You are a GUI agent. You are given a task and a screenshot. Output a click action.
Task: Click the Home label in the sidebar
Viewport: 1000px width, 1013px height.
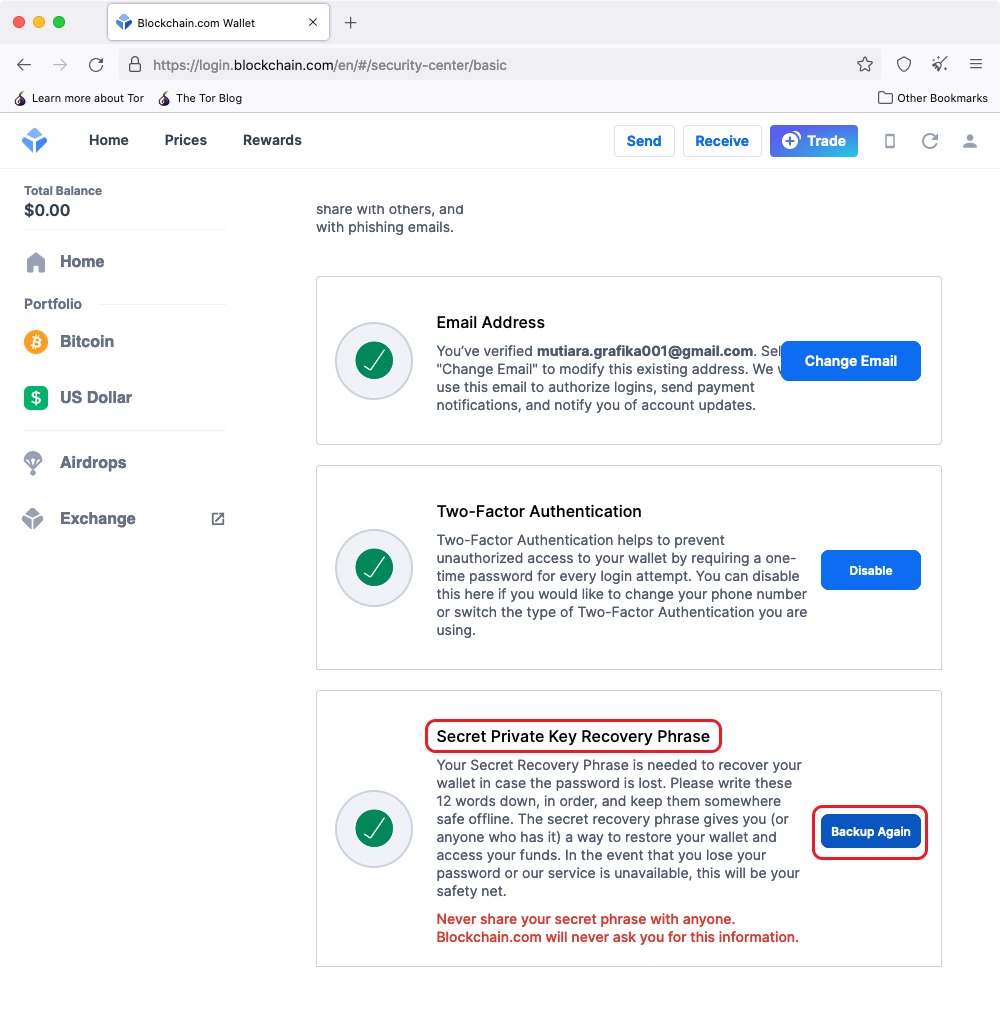click(x=82, y=262)
